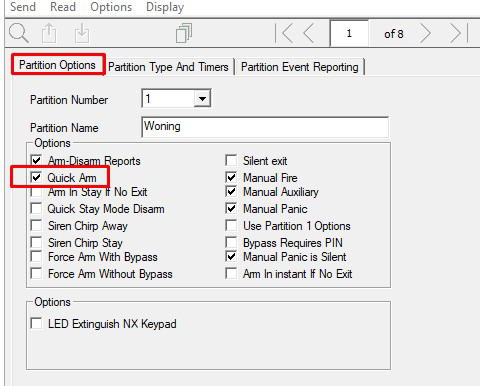Enable Bypass Requires PIN
Viewport: 480px width, 386px height.
(231, 242)
